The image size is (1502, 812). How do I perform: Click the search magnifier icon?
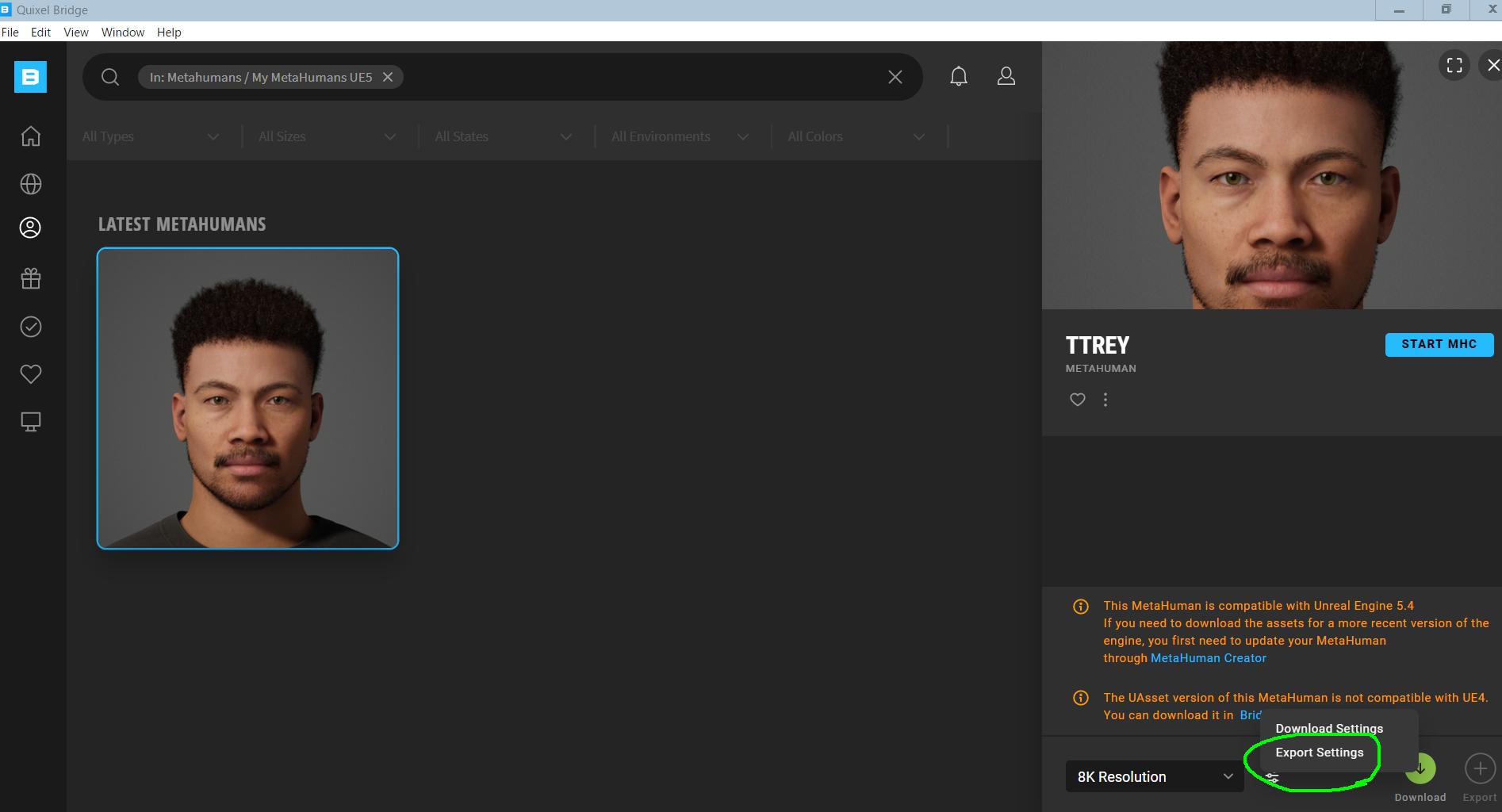coord(110,77)
